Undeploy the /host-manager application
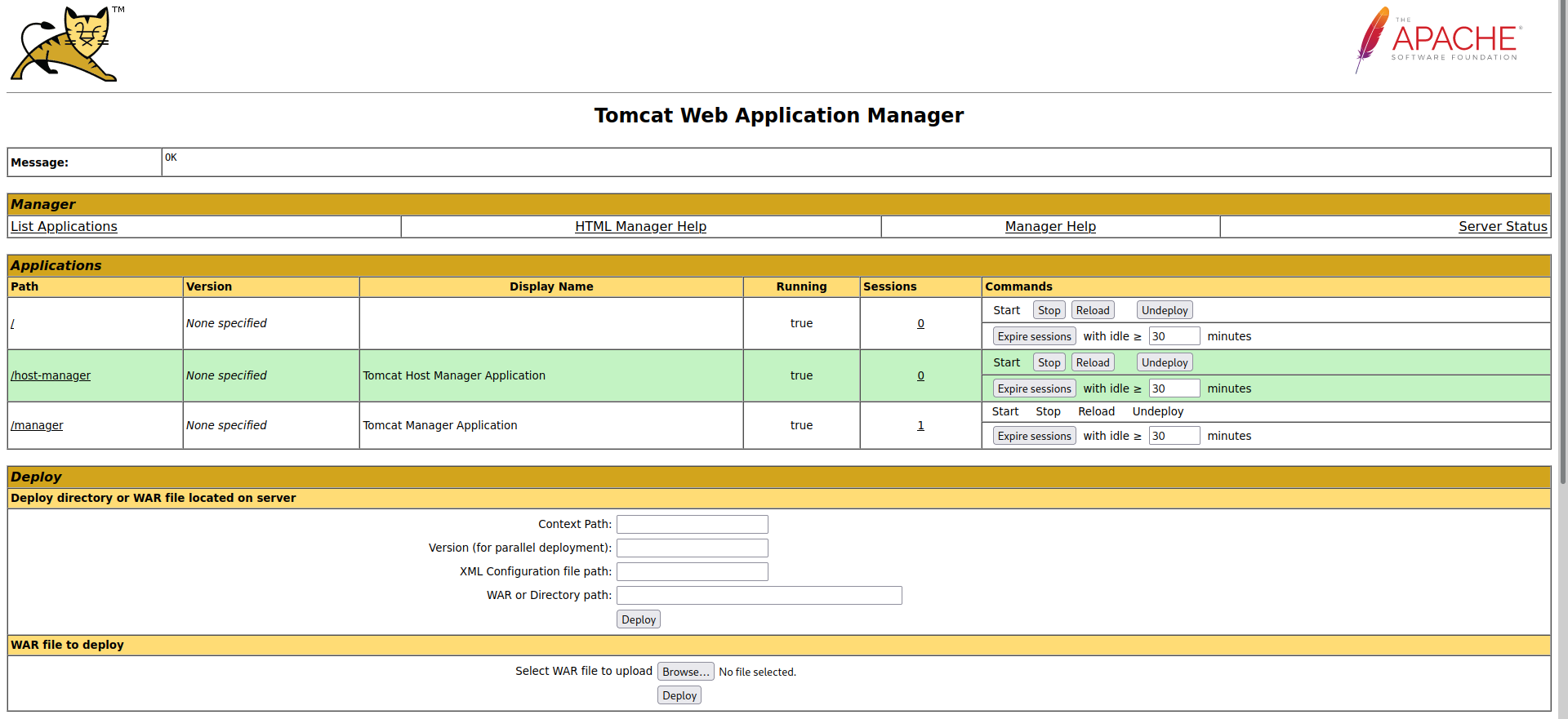The image size is (1568, 719). (1165, 363)
